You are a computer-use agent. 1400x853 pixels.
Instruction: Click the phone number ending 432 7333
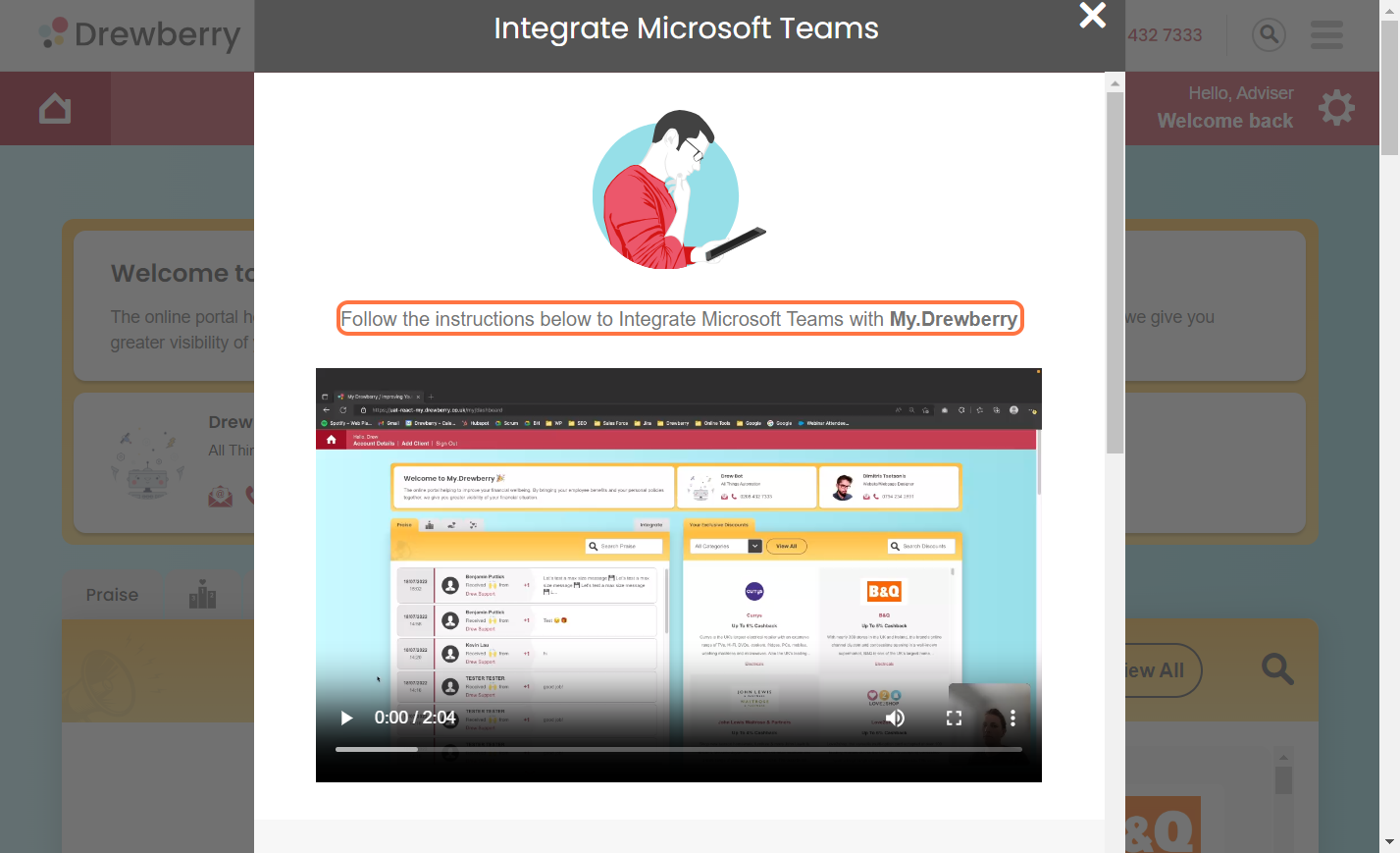click(1165, 35)
